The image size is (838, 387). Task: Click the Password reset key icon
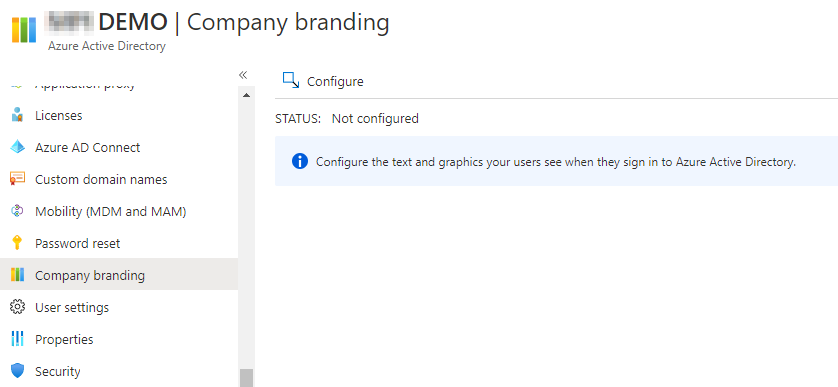[x=18, y=243]
